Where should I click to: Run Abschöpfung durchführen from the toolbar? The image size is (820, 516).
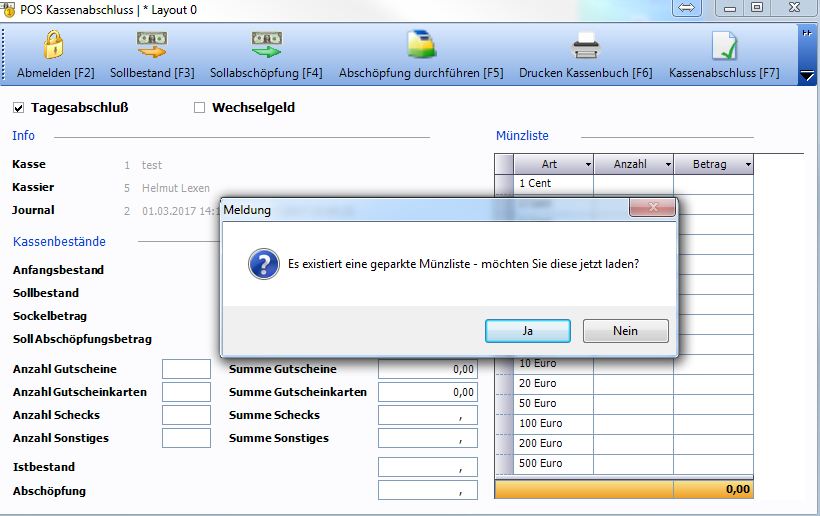pyautogui.click(x=421, y=46)
